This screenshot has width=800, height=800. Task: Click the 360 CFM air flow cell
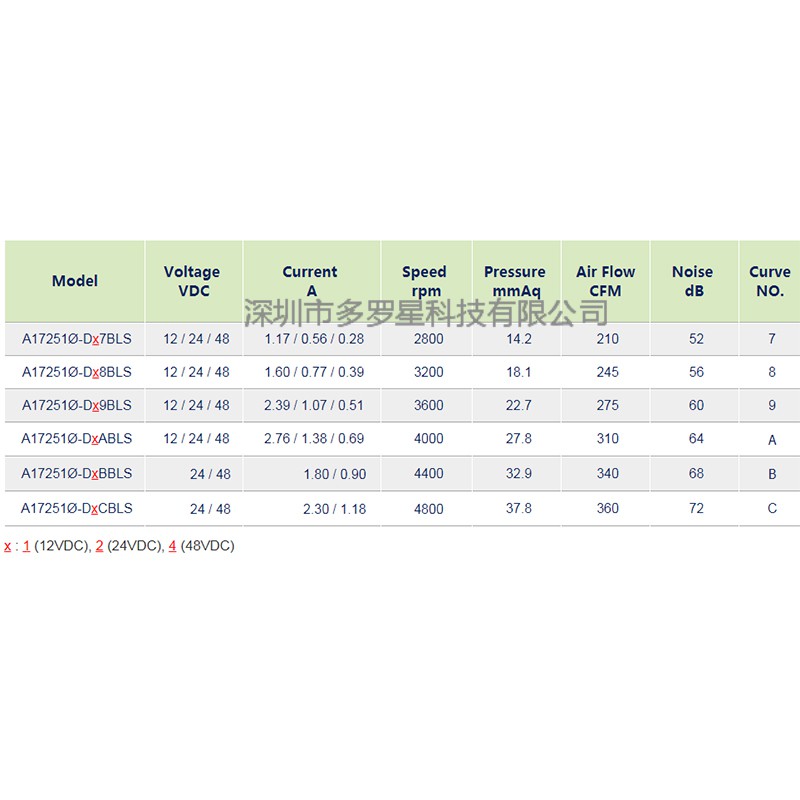coord(607,508)
